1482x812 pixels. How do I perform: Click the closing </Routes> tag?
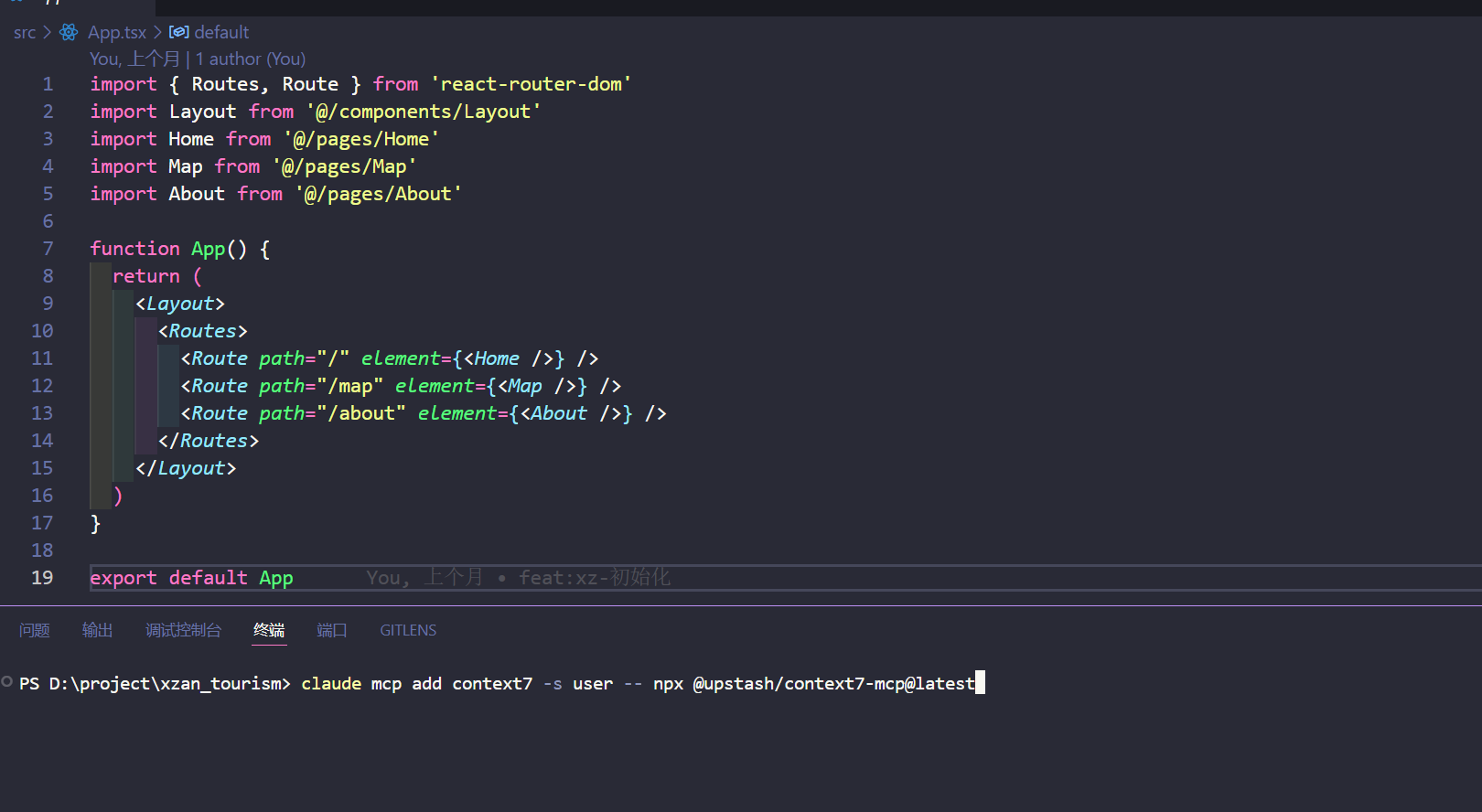coord(209,441)
